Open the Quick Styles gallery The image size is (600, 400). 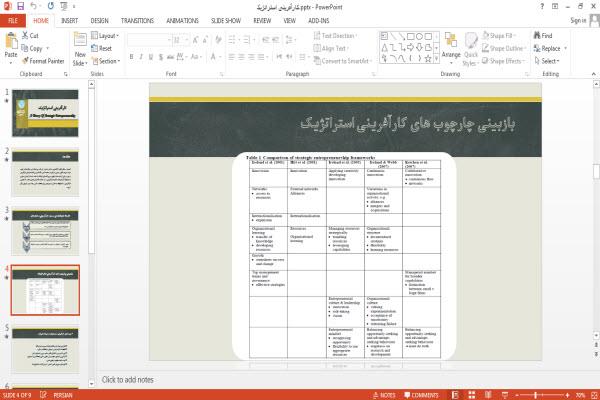click(471, 49)
